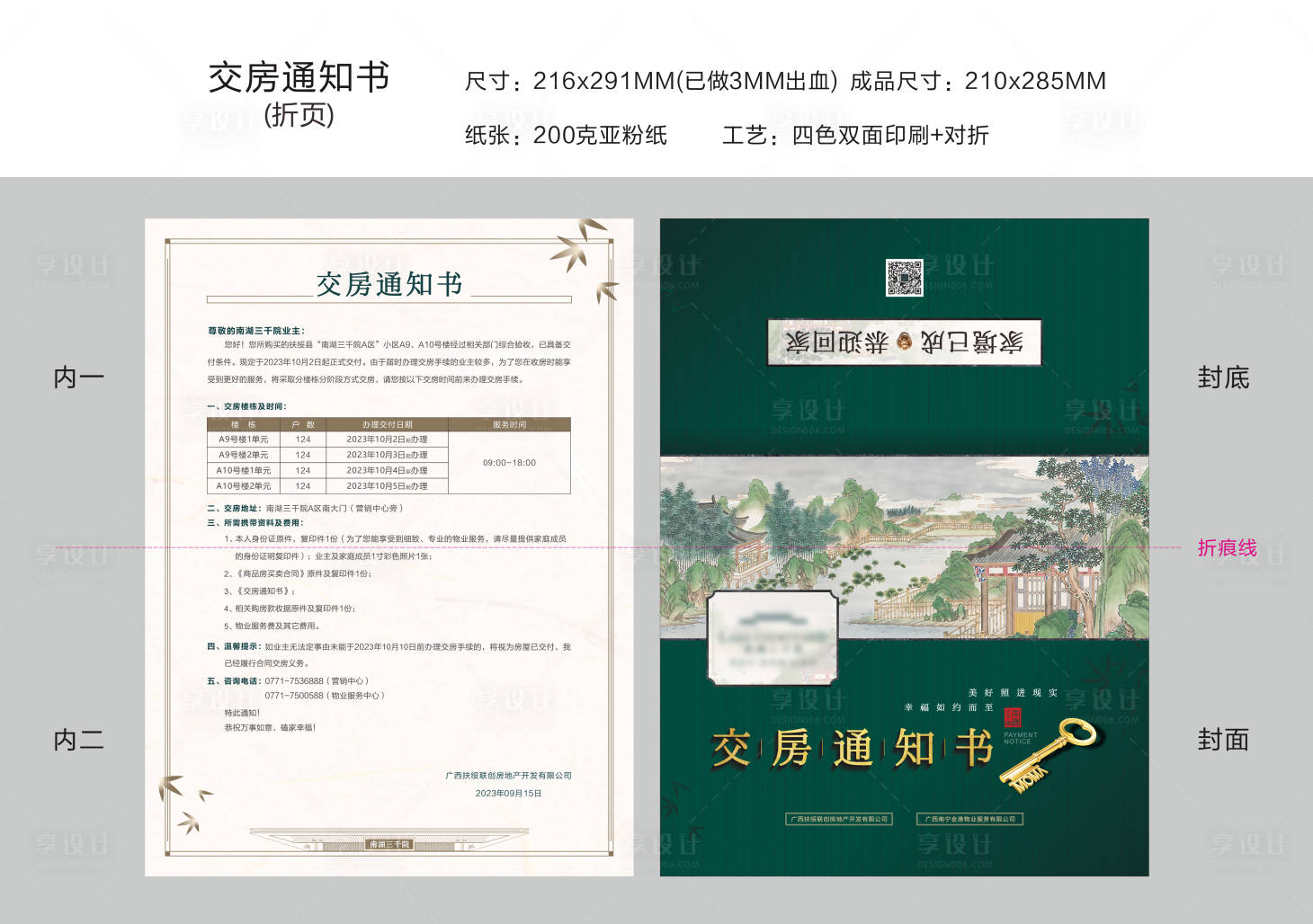Select table header 户数
1313x924 pixels.
pos(303,424)
